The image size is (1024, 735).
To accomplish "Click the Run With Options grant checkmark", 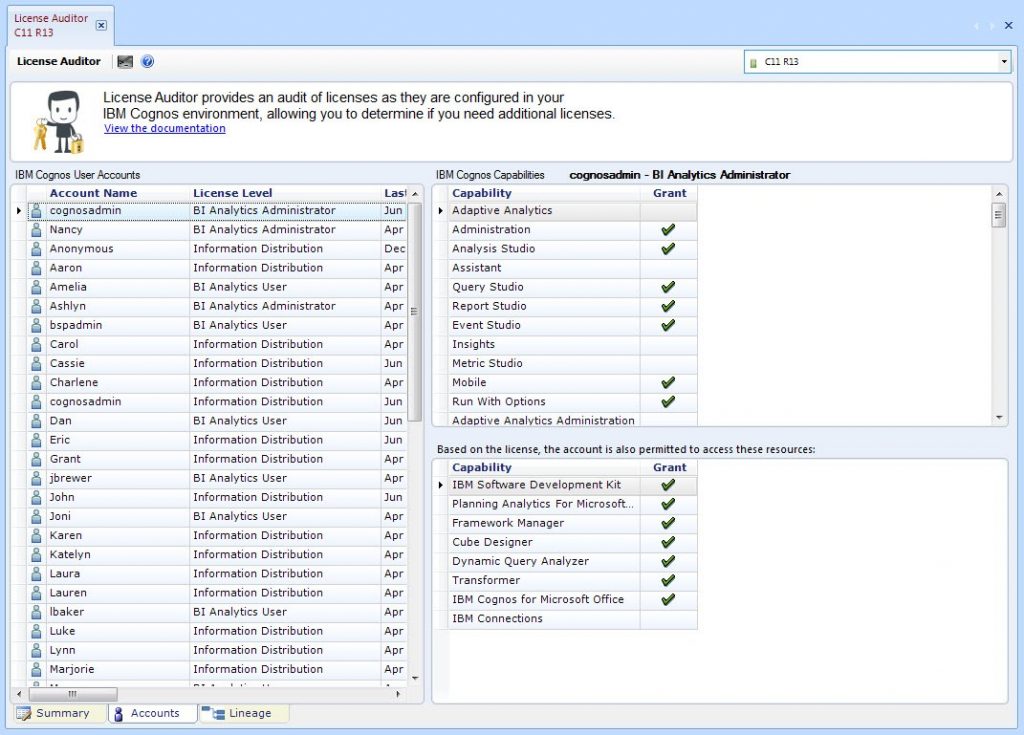I will [668, 402].
